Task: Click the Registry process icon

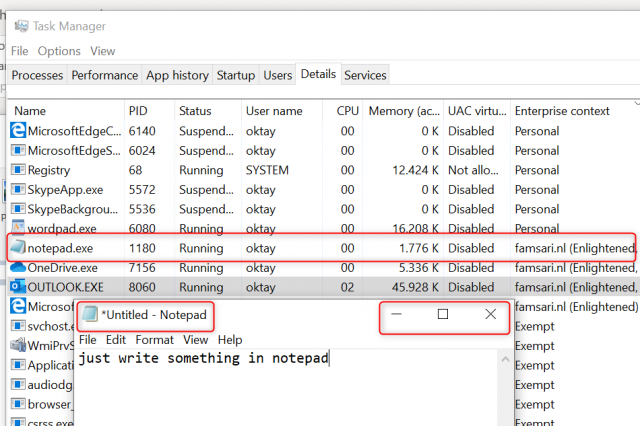Action: tap(18, 170)
